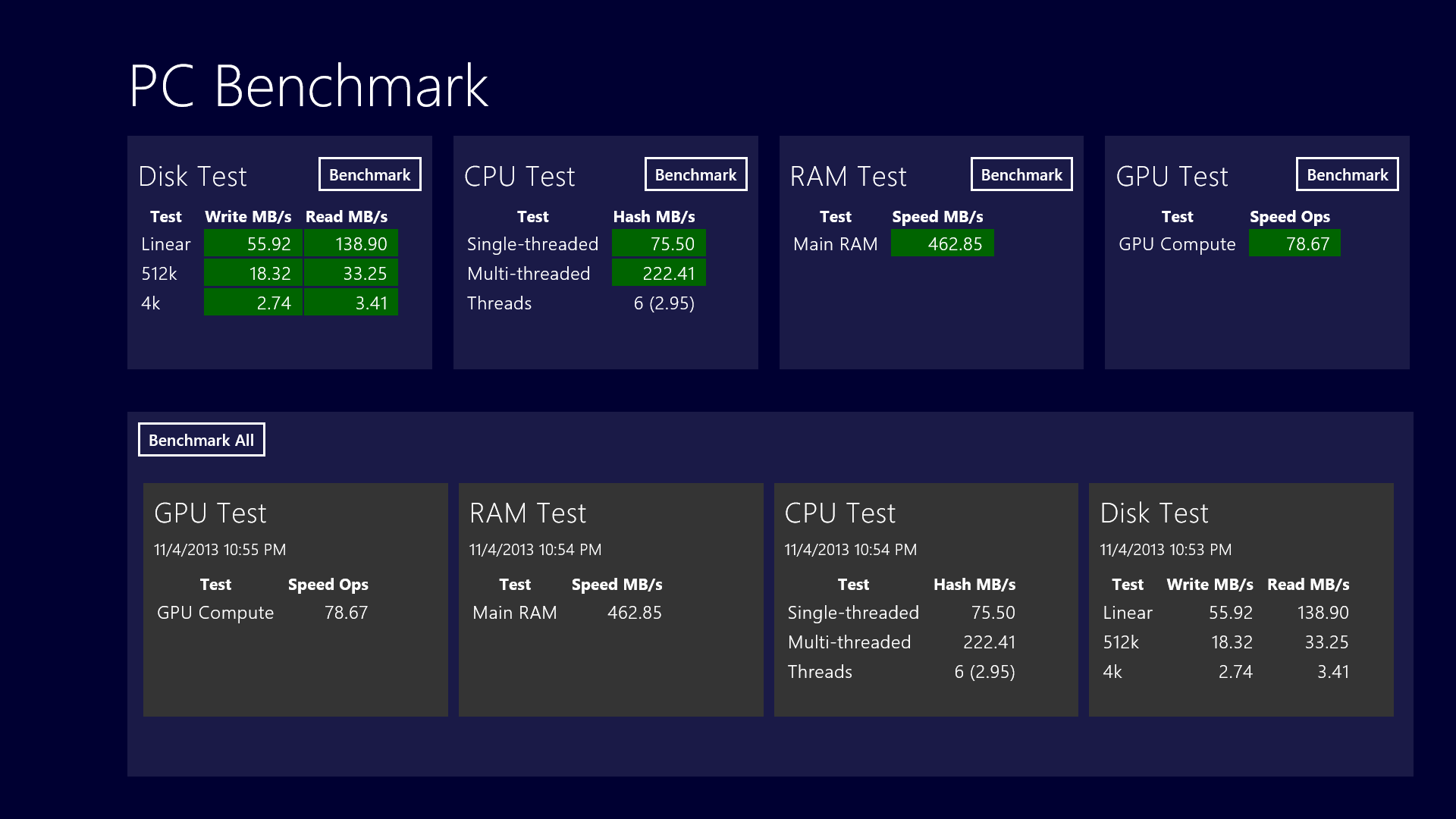The image size is (1456, 819).
Task: Select the Disk Test history tile
Action: point(1241,599)
